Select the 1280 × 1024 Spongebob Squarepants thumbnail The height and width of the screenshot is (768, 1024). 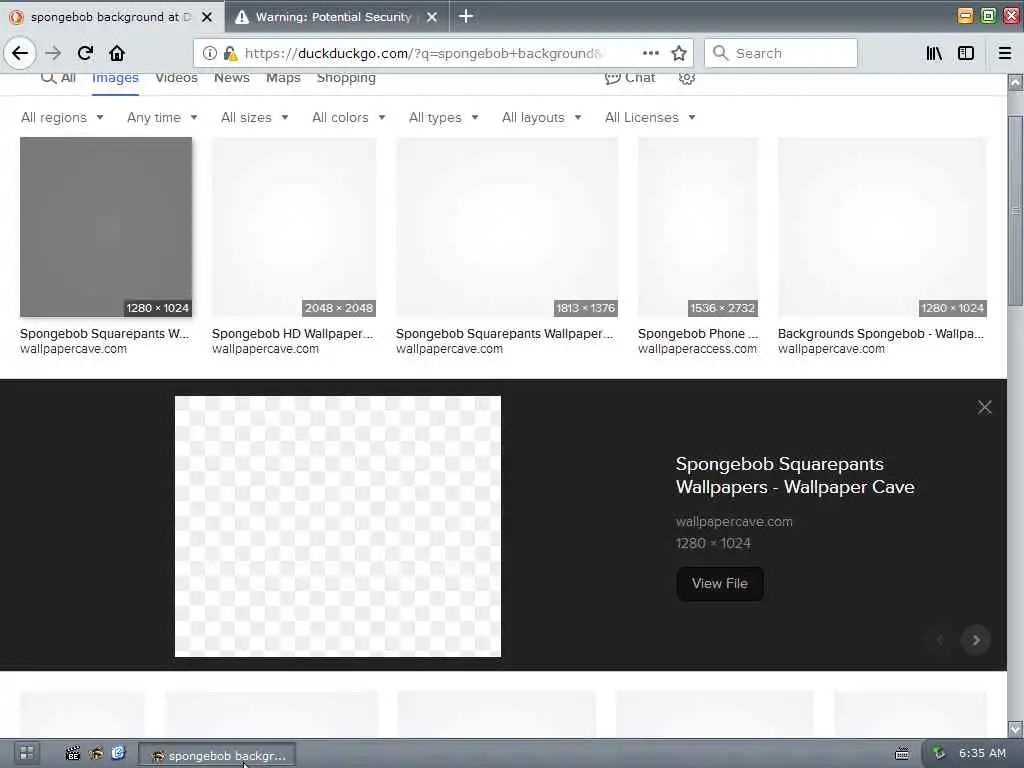click(106, 227)
